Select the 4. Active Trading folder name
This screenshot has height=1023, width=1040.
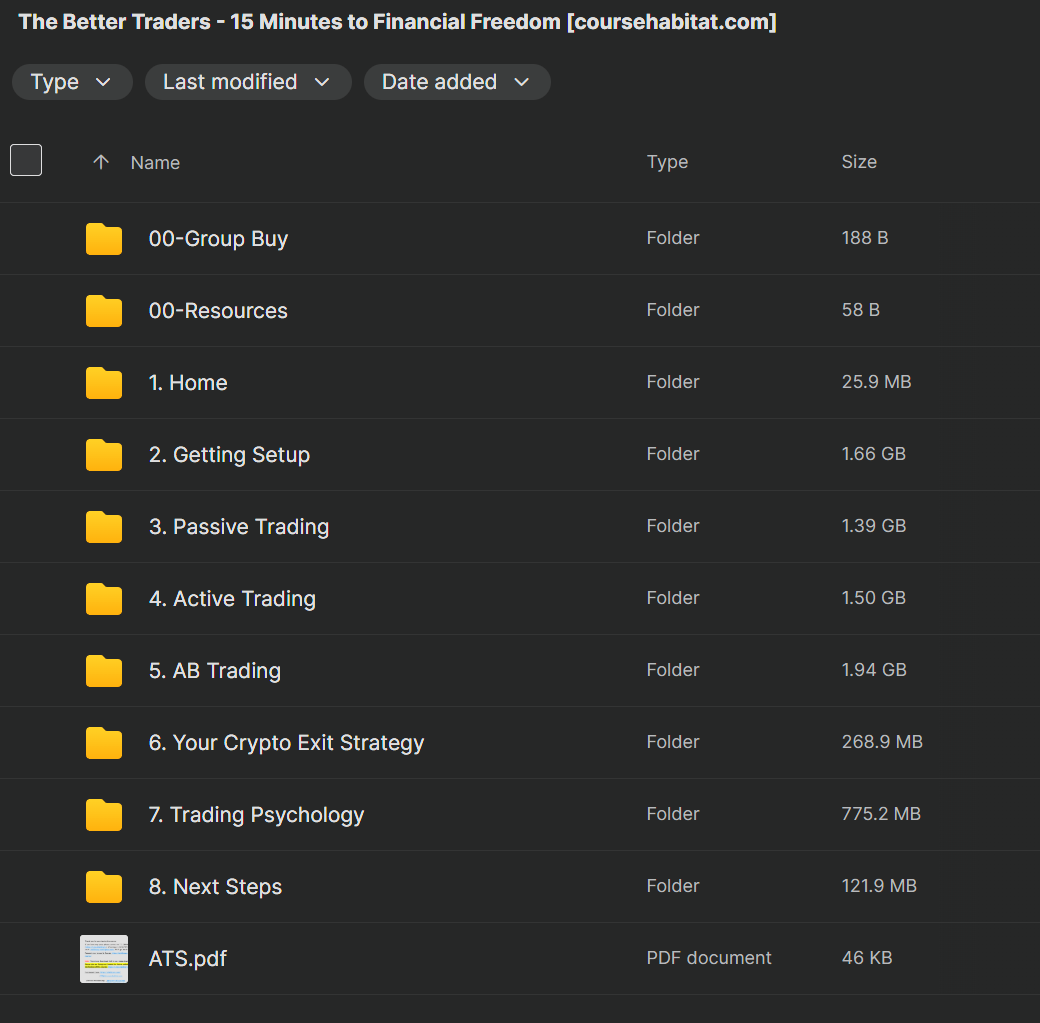pos(232,599)
